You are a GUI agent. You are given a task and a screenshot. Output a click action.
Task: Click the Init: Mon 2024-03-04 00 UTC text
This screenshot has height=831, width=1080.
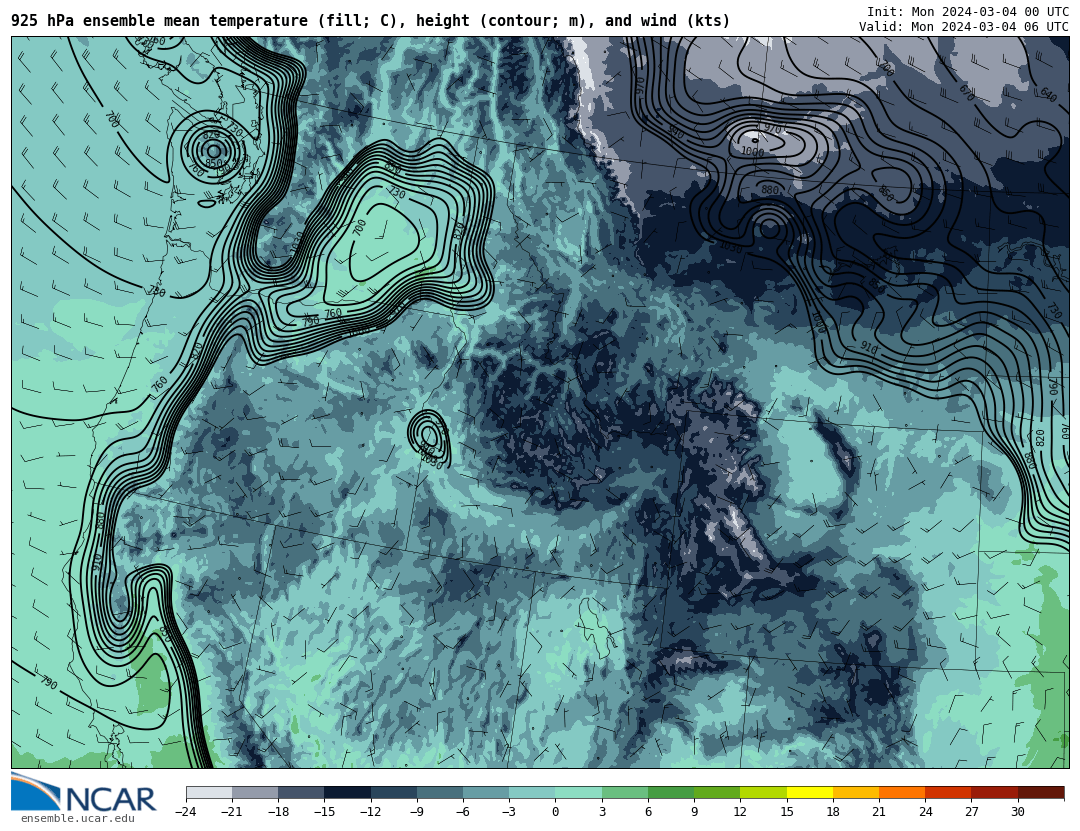(x=968, y=12)
